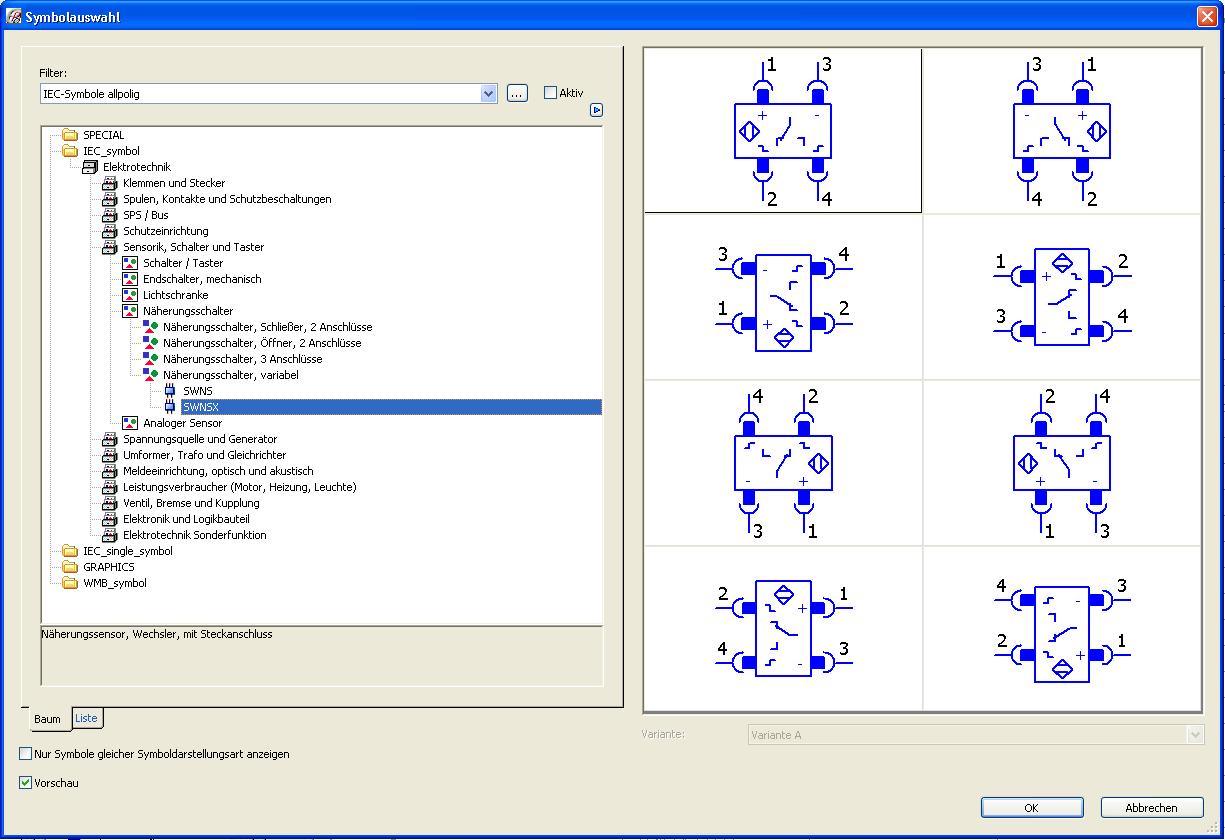The height and width of the screenshot is (840, 1225).
Task: Open the Variante dropdown
Action: 1196,735
